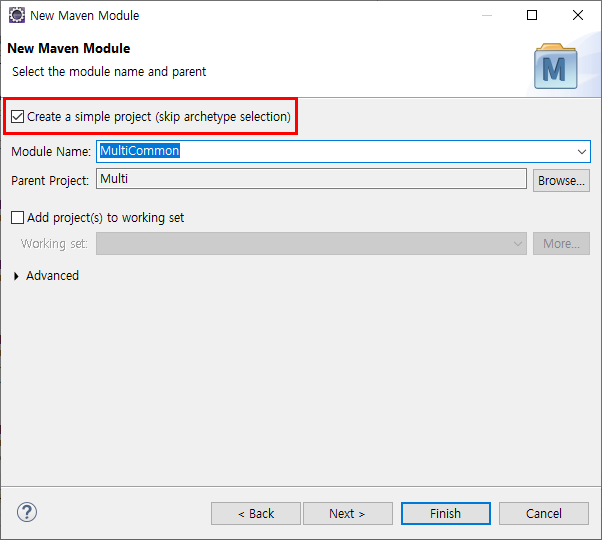
Task: Click the Eclipse icon in title bar
Action: (17, 15)
